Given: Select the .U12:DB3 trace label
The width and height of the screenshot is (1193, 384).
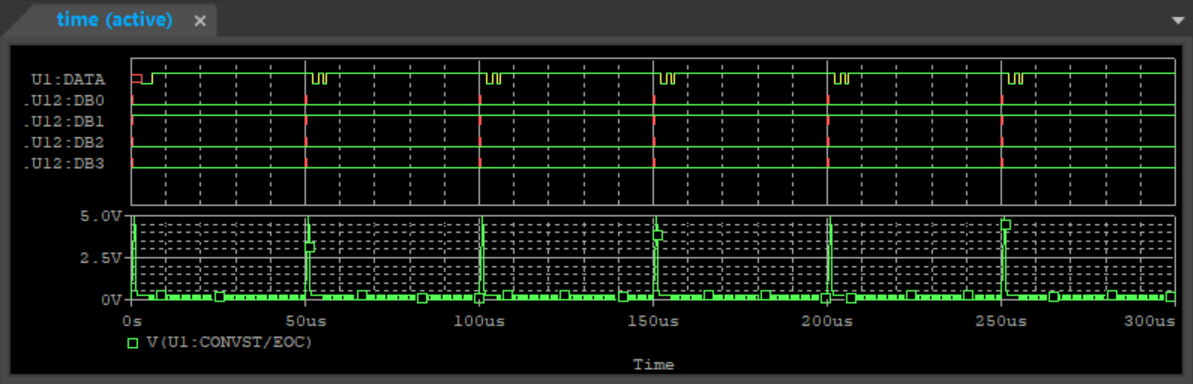Looking at the screenshot, I should pos(64,163).
